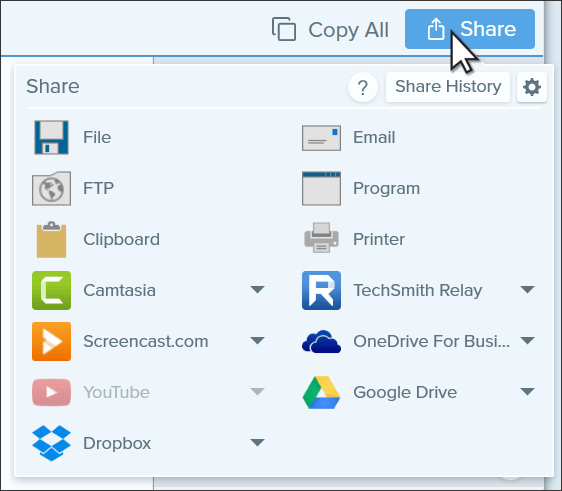Click Copy All in the toolbar
This screenshot has height=491, width=562.
click(x=330, y=29)
